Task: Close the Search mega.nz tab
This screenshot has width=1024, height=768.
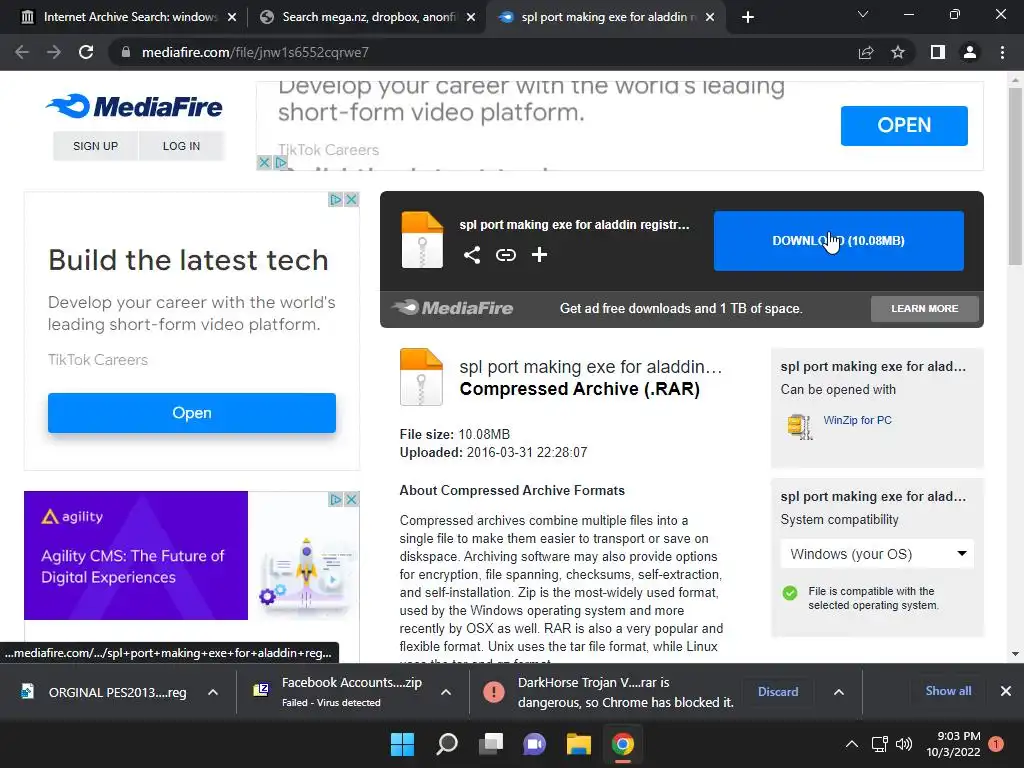Action: point(471,18)
